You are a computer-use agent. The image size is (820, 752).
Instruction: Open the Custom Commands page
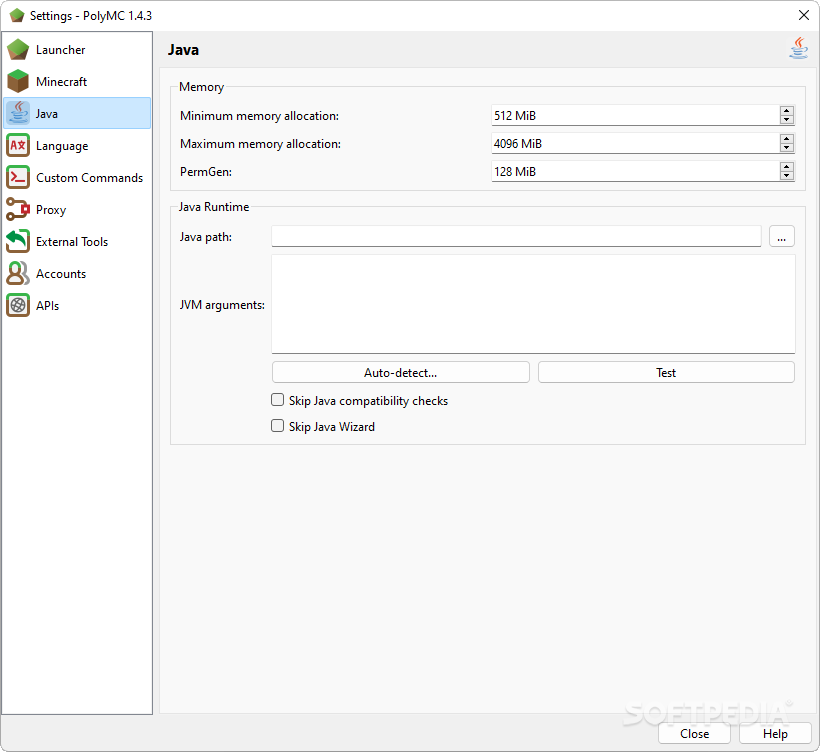click(77, 177)
